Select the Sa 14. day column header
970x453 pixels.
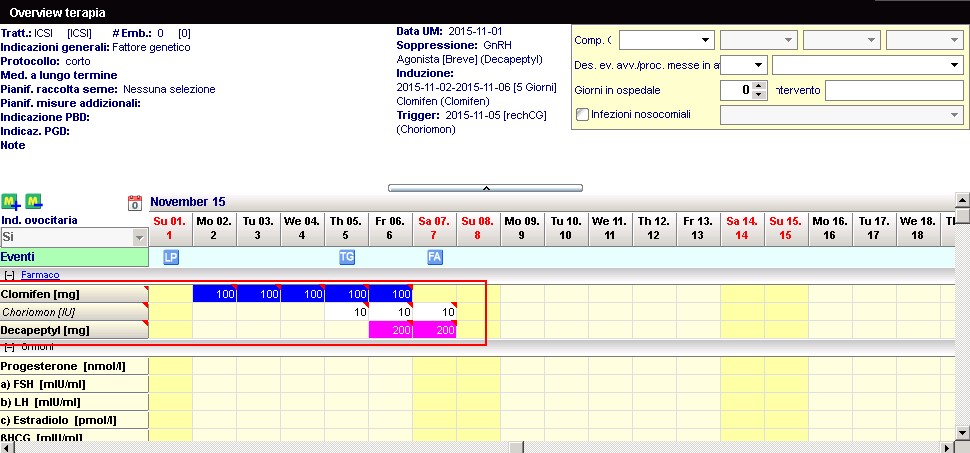tap(742, 228)
